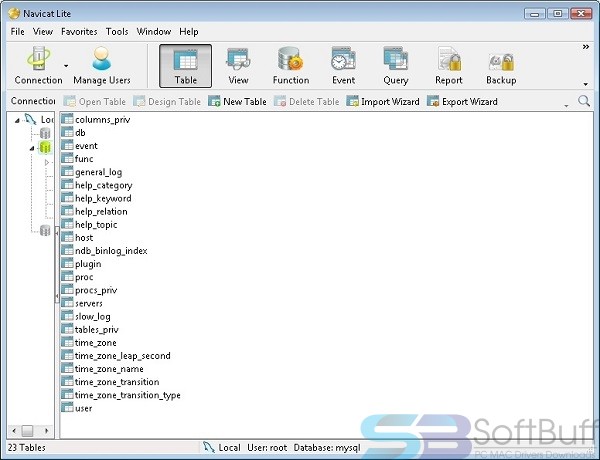Click the user table icon
600x460 pixels.
click(x=67, y=408)
